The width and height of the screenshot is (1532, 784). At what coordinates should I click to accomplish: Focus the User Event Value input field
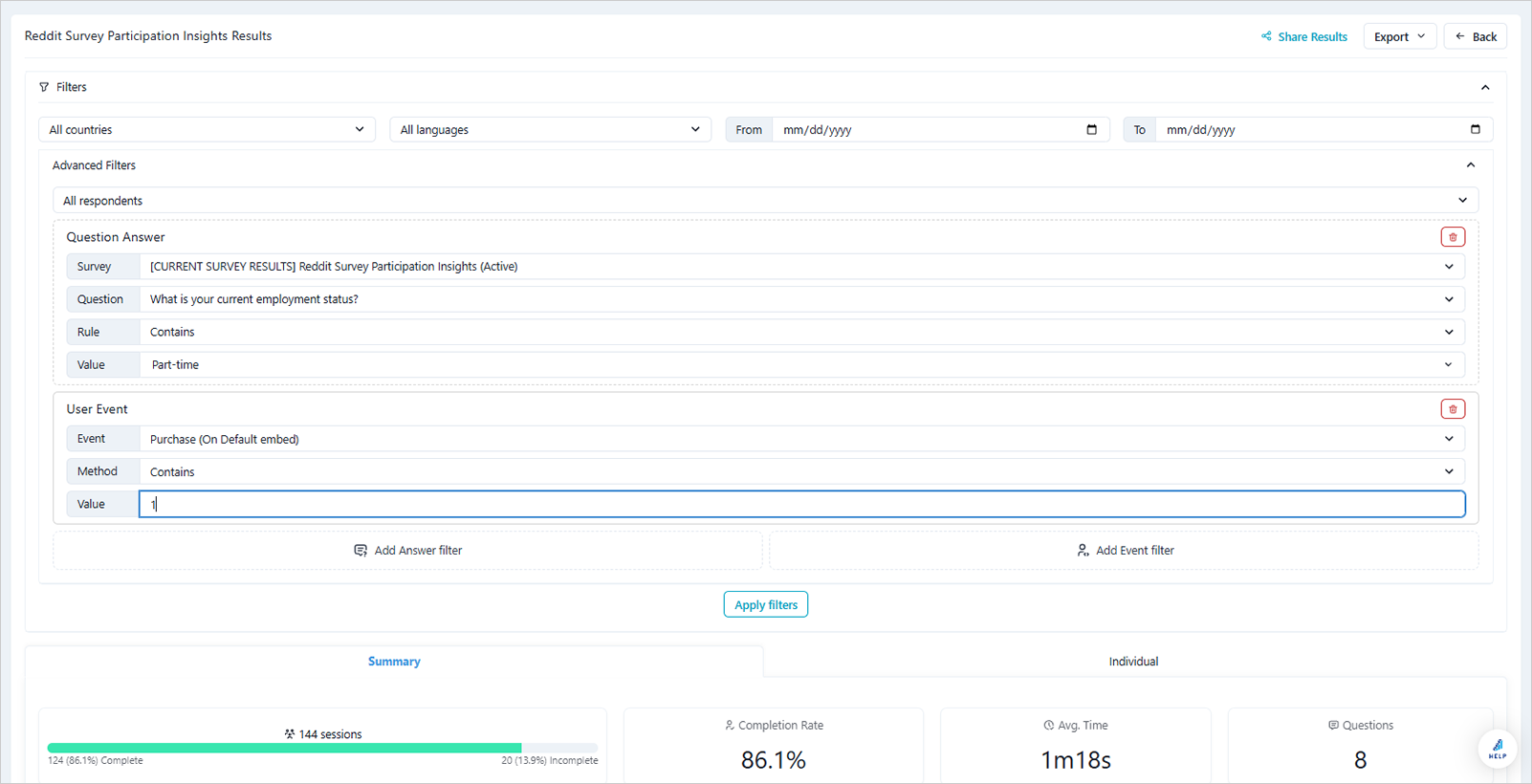(801, 504)
